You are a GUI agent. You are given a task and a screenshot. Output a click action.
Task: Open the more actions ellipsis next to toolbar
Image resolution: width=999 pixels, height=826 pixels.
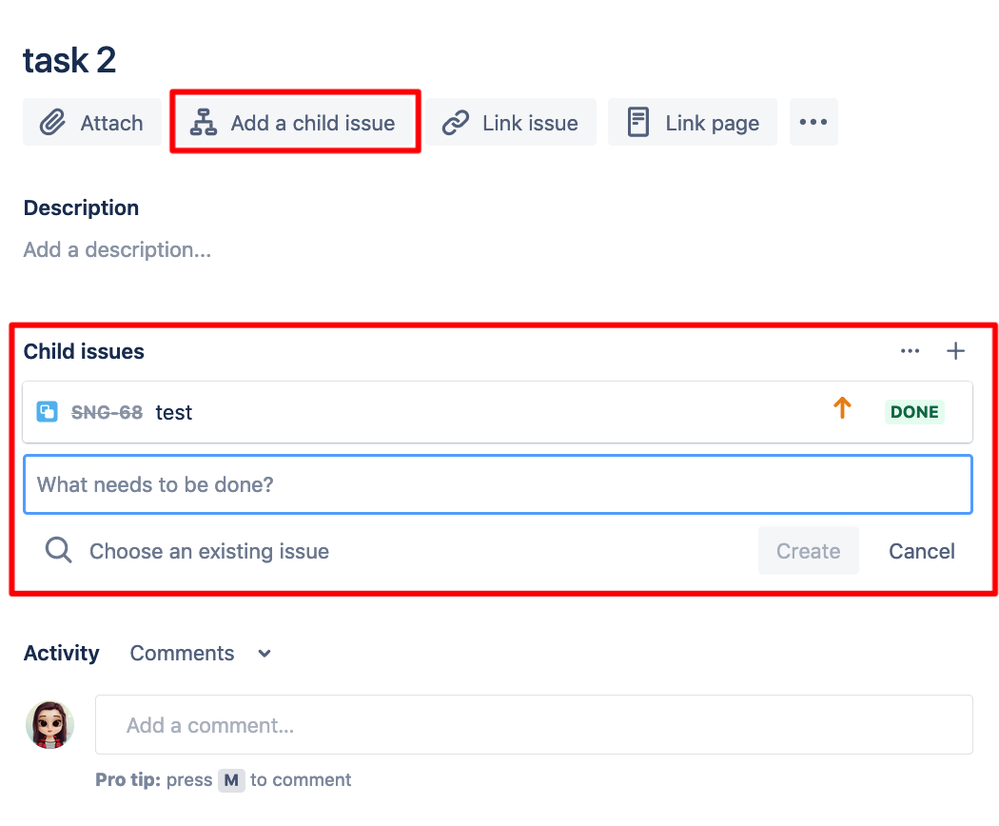tap(813, 122)
